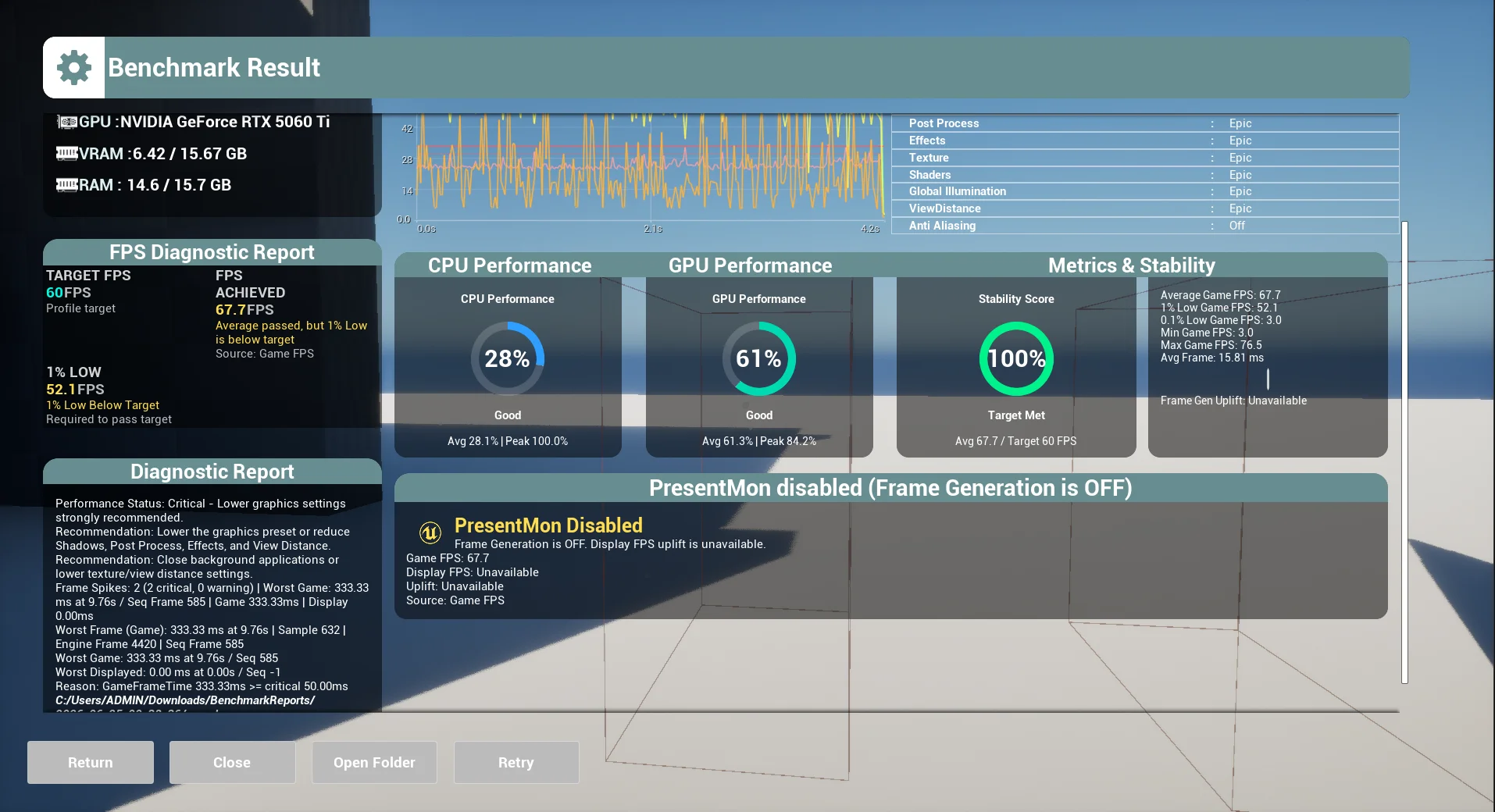Click the 1% Low Below Target warning
Screen dimensions: 1495x812
click(x=102, y=405)
